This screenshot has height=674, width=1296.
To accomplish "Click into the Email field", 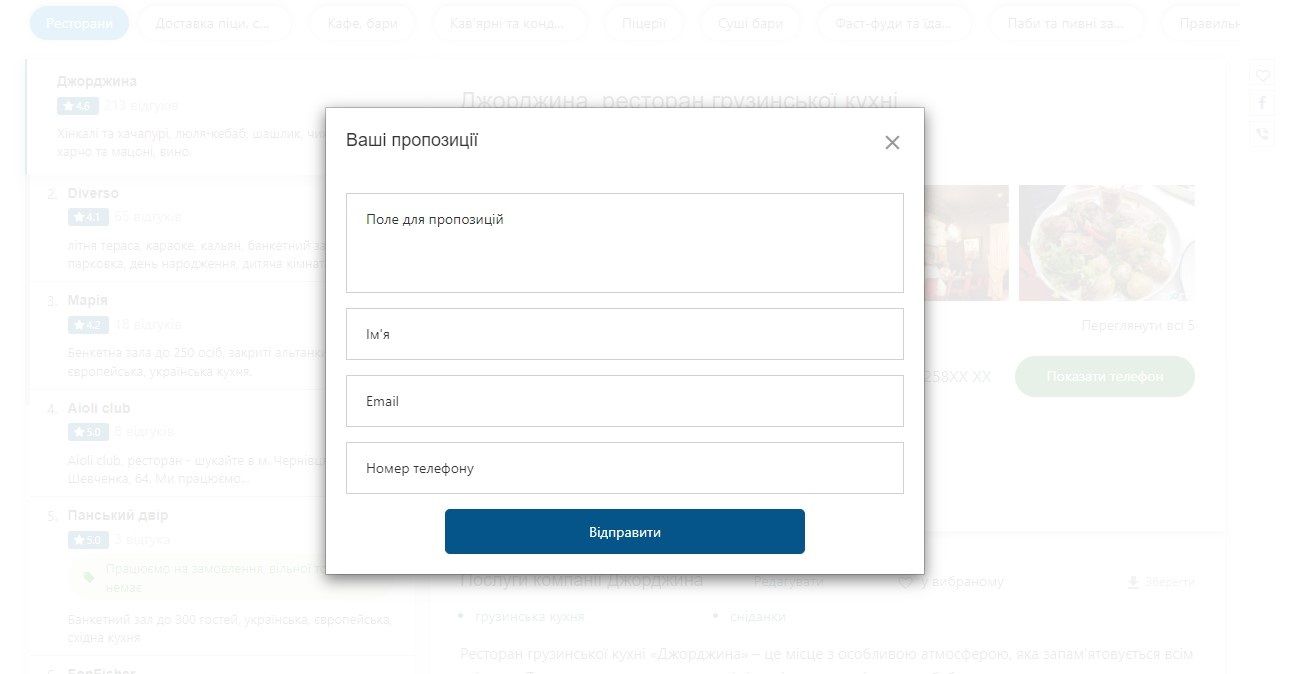I will click(x=624, y=401).
